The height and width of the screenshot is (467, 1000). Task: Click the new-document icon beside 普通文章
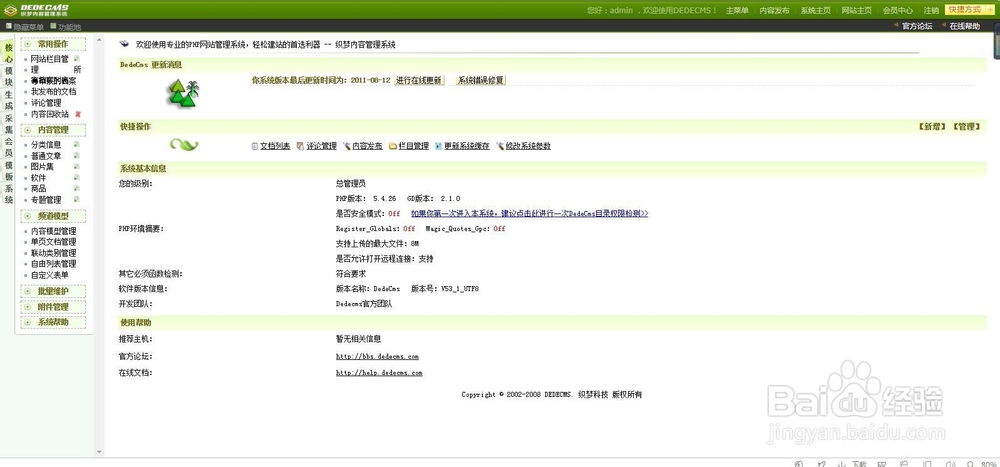(x=77, y=156)
